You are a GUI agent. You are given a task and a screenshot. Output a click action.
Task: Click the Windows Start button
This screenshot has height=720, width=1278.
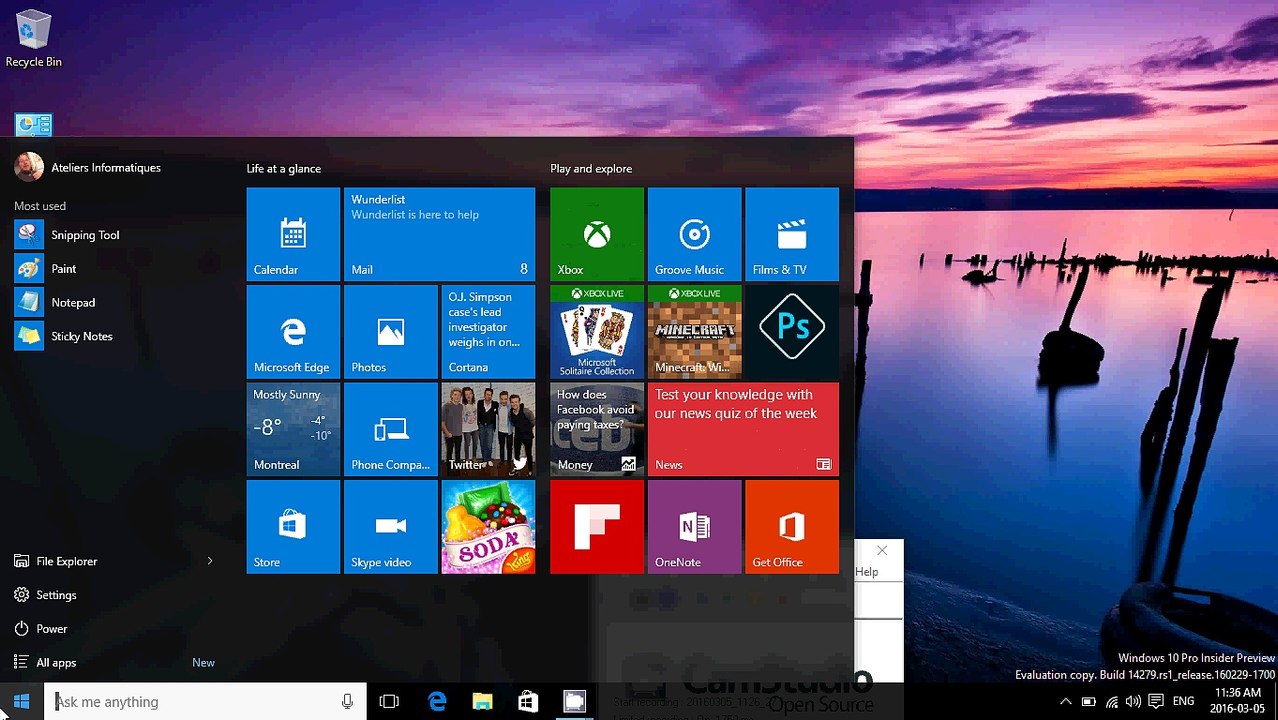(x=22, y=701)
